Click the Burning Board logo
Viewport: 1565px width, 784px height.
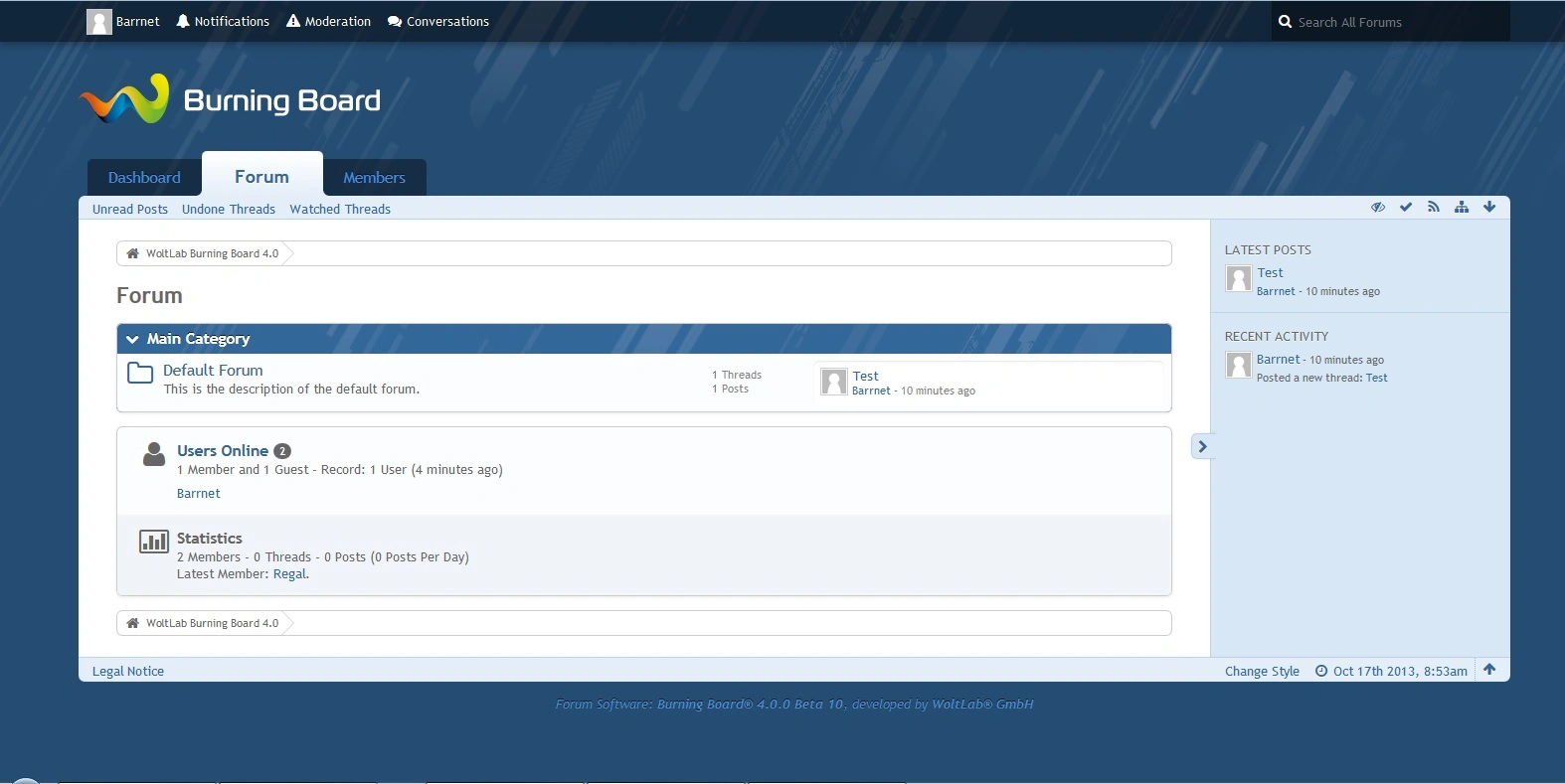pos(230,99)
